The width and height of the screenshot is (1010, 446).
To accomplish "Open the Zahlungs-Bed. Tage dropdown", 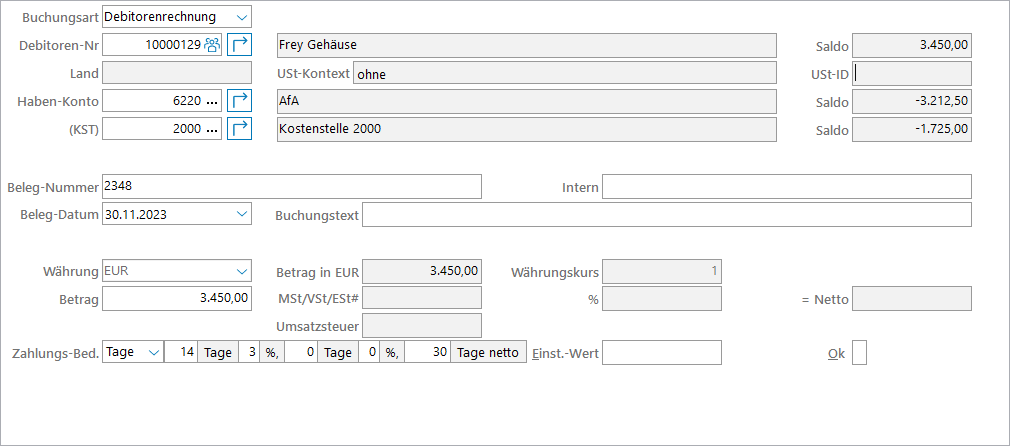I will 153,353.
